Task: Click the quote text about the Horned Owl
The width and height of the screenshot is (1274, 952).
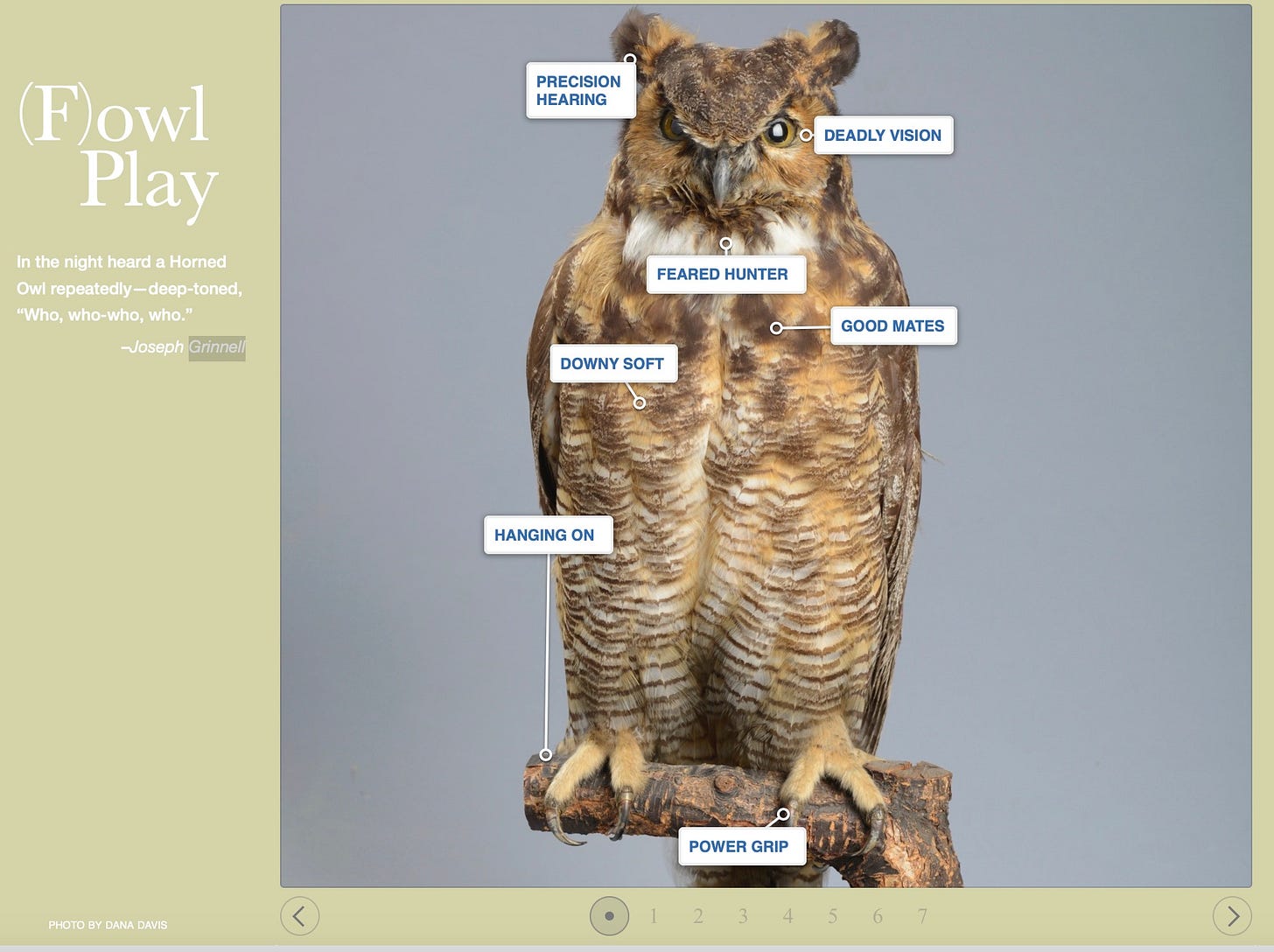Action: (129, 288)
